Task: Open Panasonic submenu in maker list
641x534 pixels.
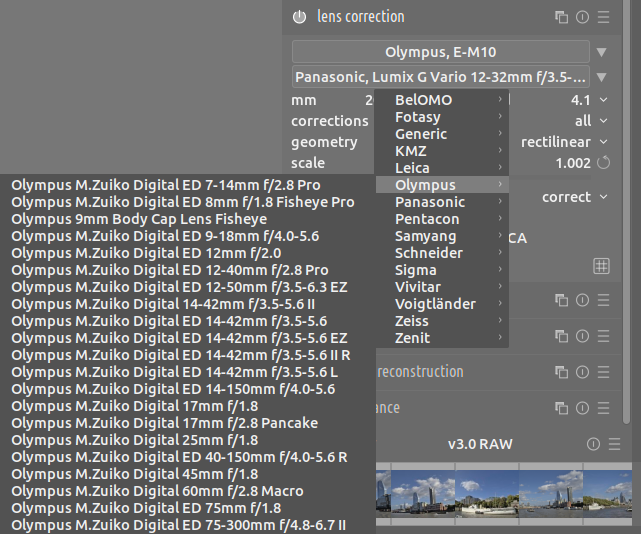Action: coord(442,202)
